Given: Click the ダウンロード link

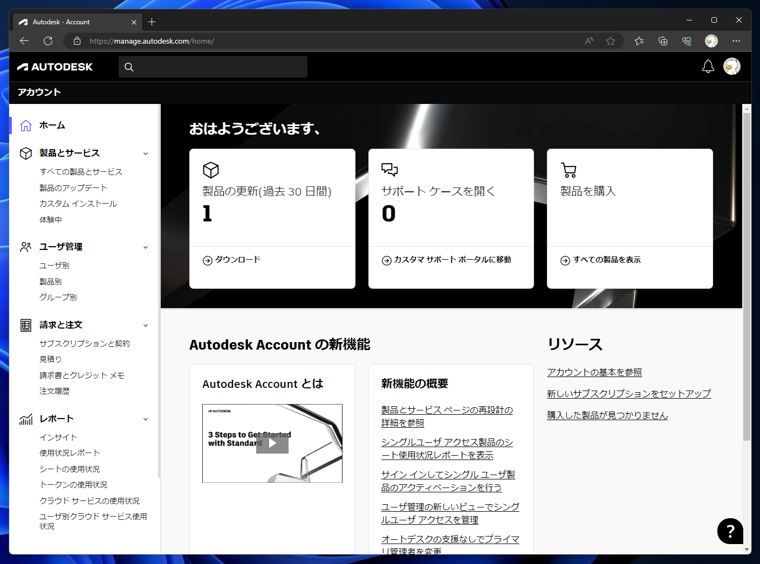Looking at the screenshot, I should [x=238, y=260].
